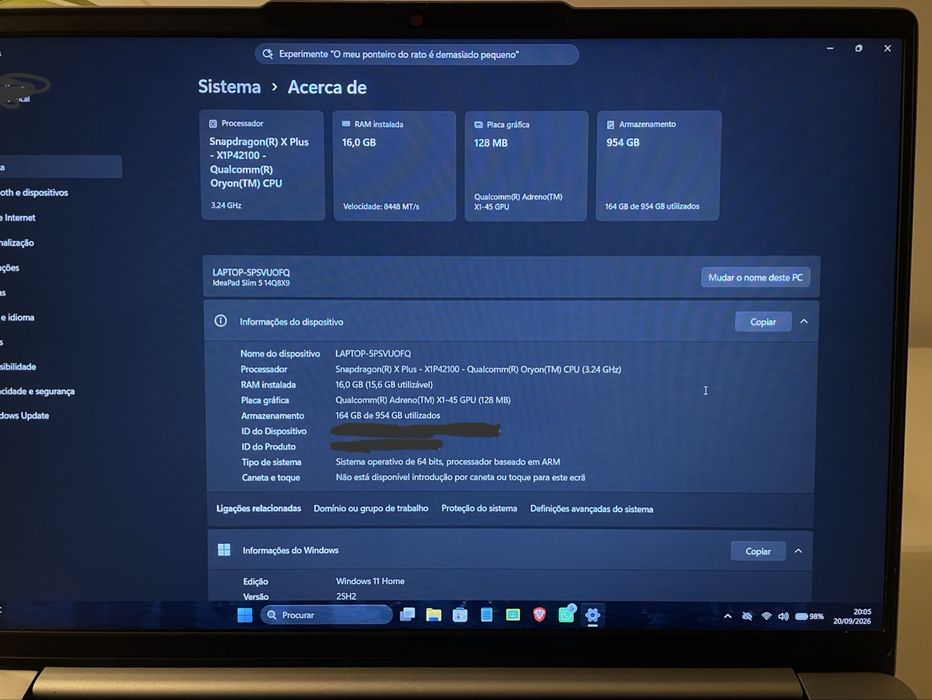The image size is (932, 700).
Task: Click the Procurar taskbar search box
Action: (x=326, y=615)
